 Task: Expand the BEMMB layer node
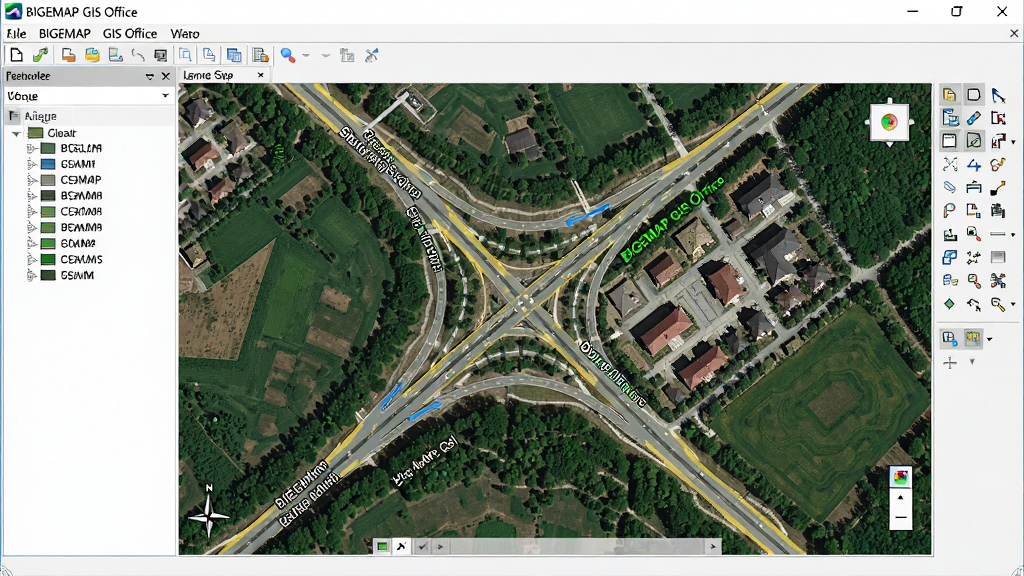31,227
